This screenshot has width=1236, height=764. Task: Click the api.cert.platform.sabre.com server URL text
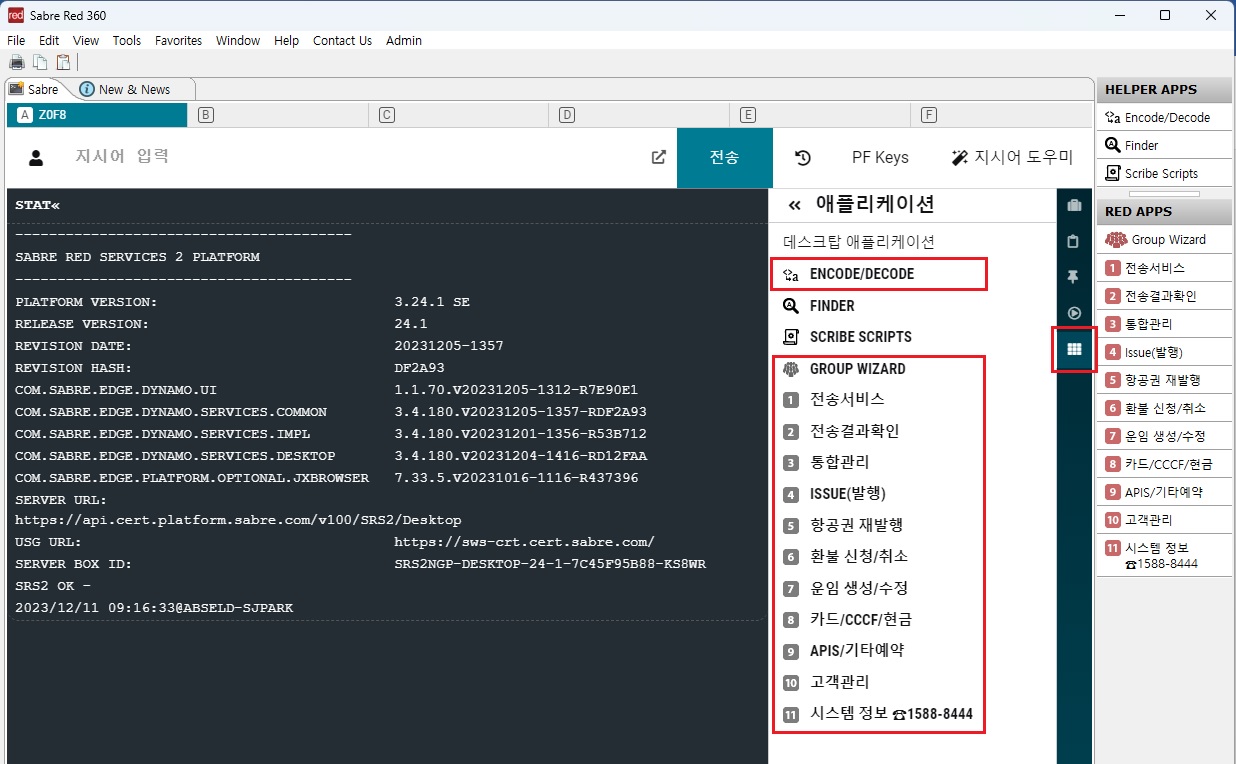tap(238, 520)
